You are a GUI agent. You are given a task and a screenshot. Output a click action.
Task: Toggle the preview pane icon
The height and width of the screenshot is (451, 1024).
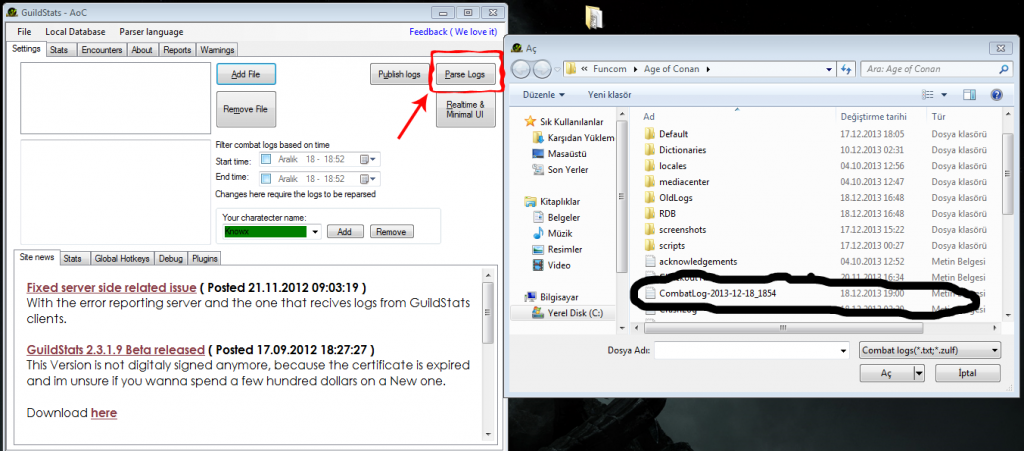pyautogui.click(x=968, y=95)
